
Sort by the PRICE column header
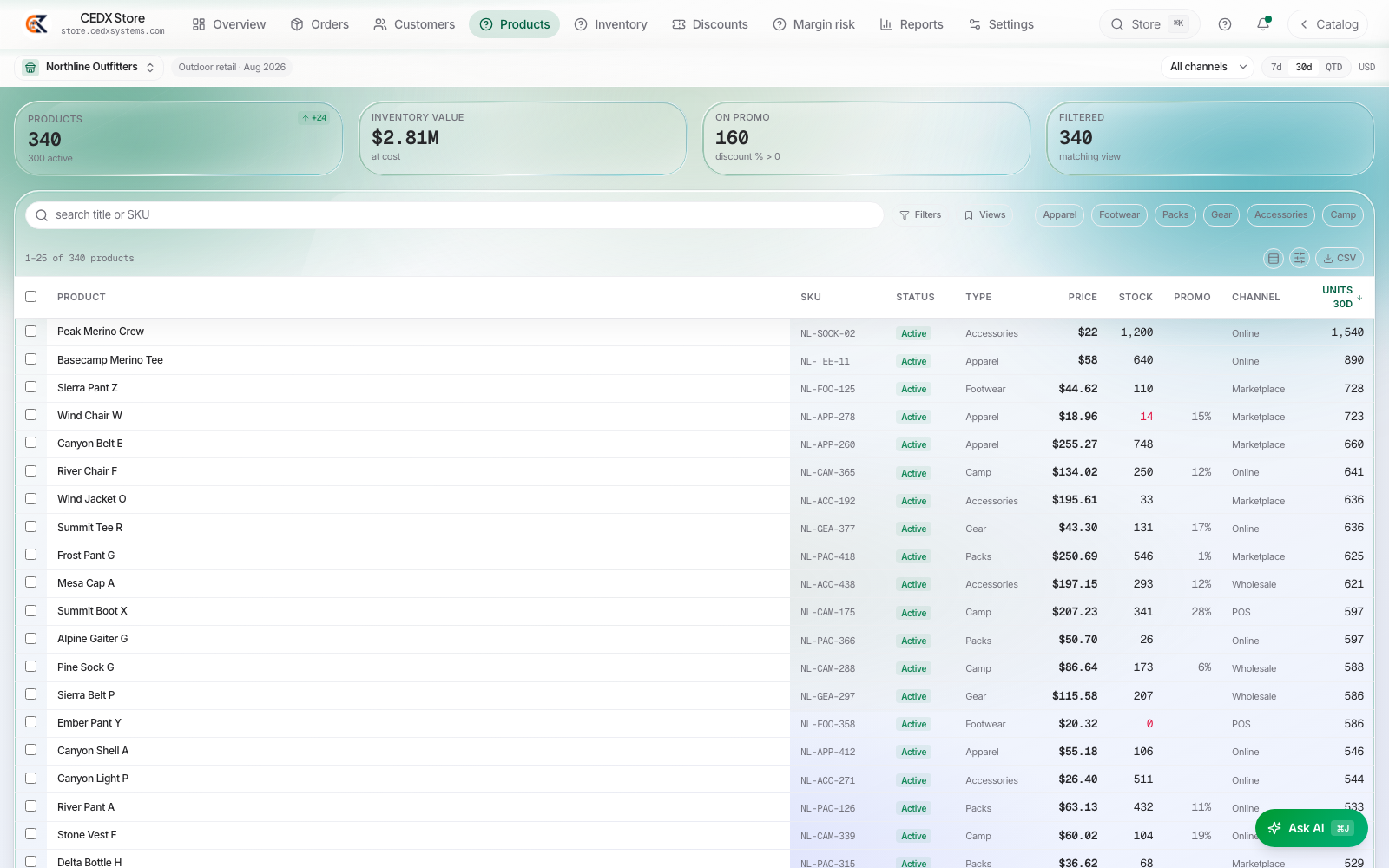tap(1083, 297)
